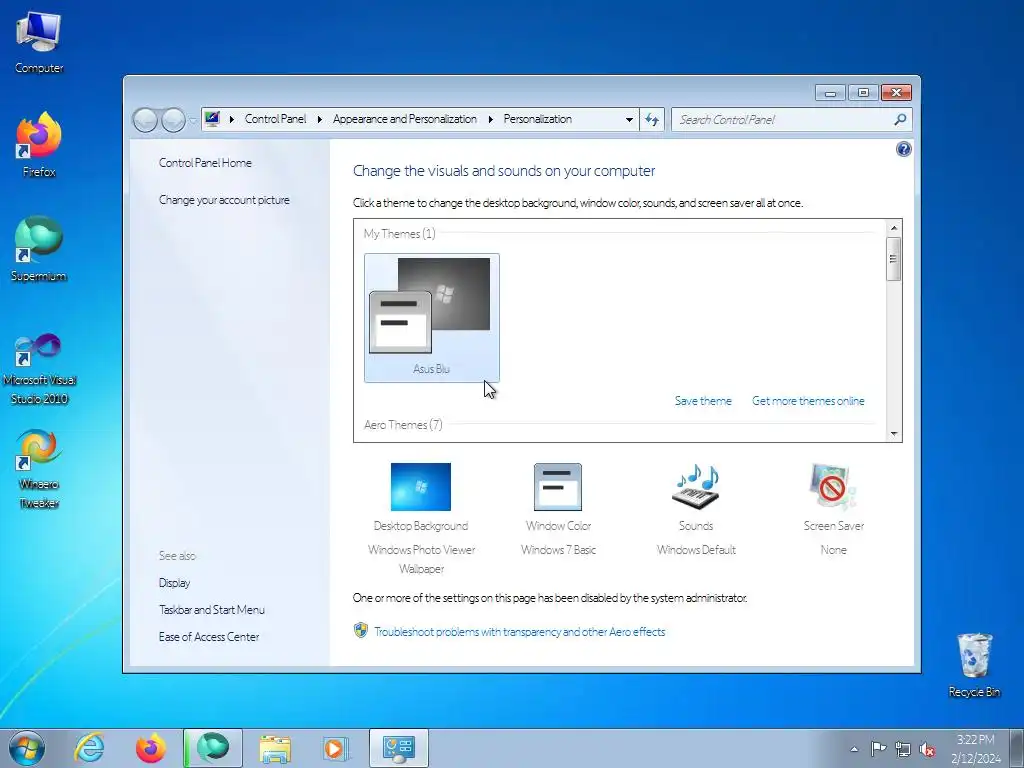Open the network icon in the tray
This screenshot has height=768, width=1024.
click(903, 749)
